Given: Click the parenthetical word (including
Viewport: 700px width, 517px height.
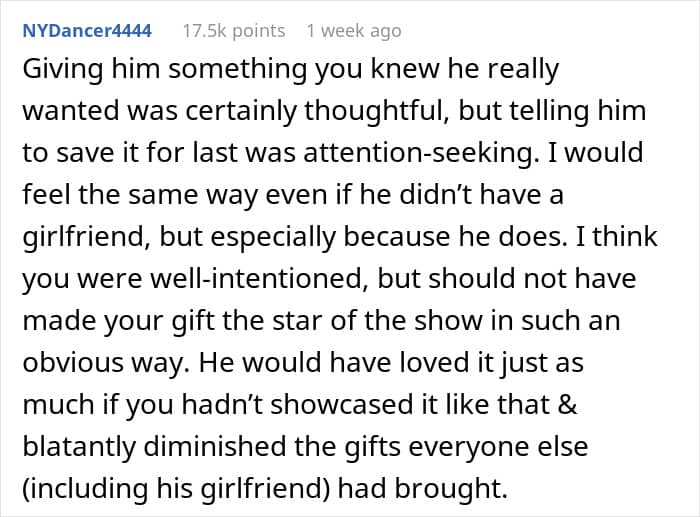Looking at the screenshot, I should pyautogui.click(x=85, y=489).
